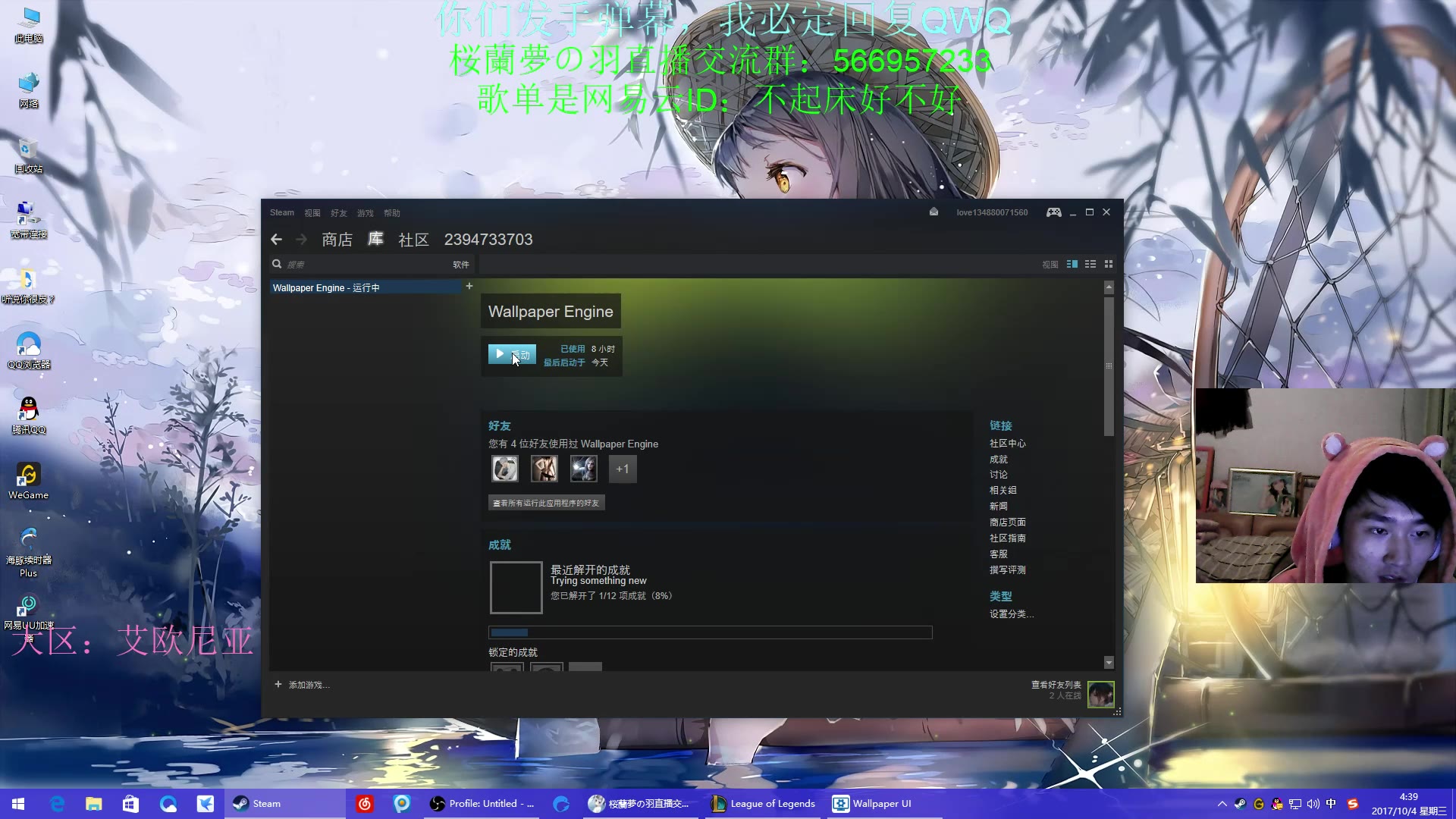The height and width of the screenshot is (819, 1456).
Task: Open Edge browser from taskbar
Action: click(x=57, y=804)
